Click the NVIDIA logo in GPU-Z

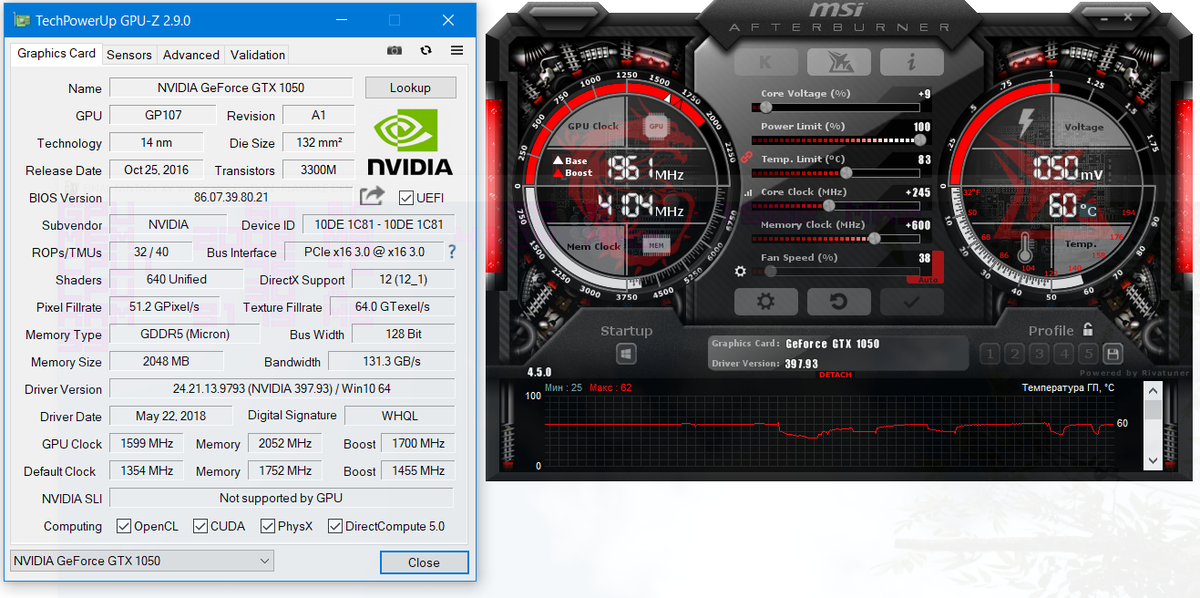(410, 143)
